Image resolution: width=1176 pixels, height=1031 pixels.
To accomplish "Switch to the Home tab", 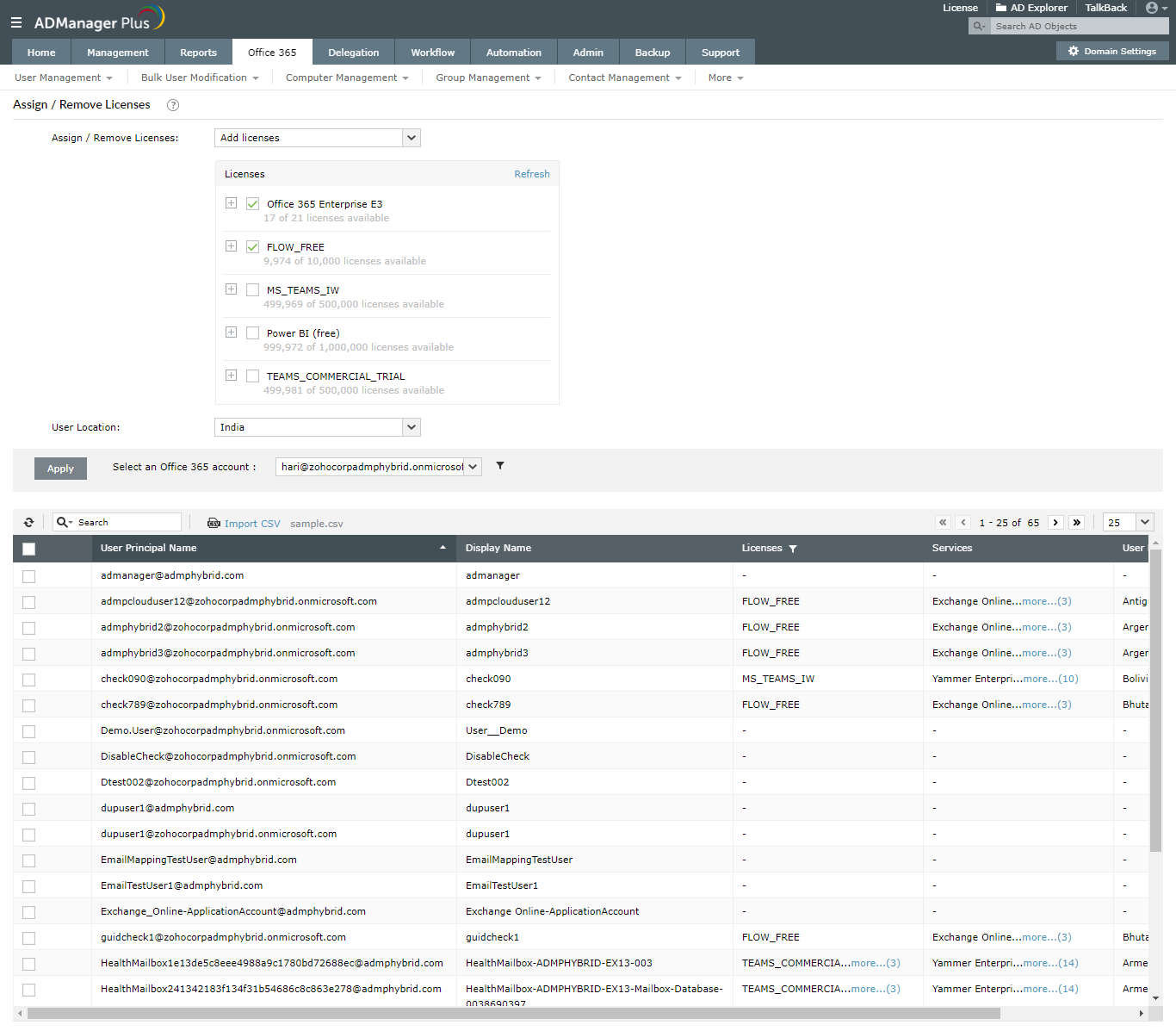I will point(41,53).
